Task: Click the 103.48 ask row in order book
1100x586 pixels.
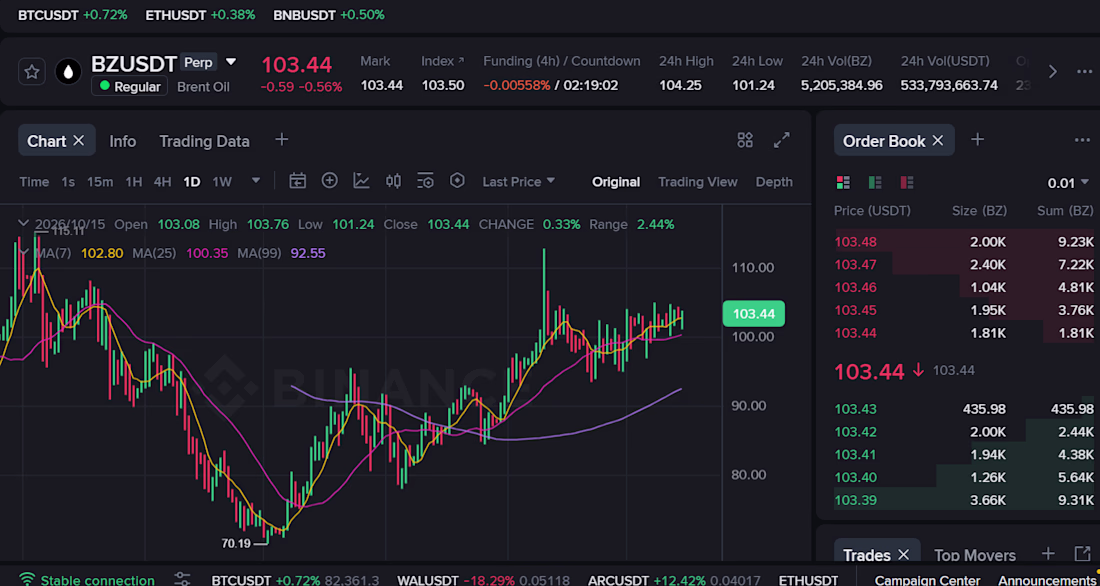Action: tap(964, 242)
